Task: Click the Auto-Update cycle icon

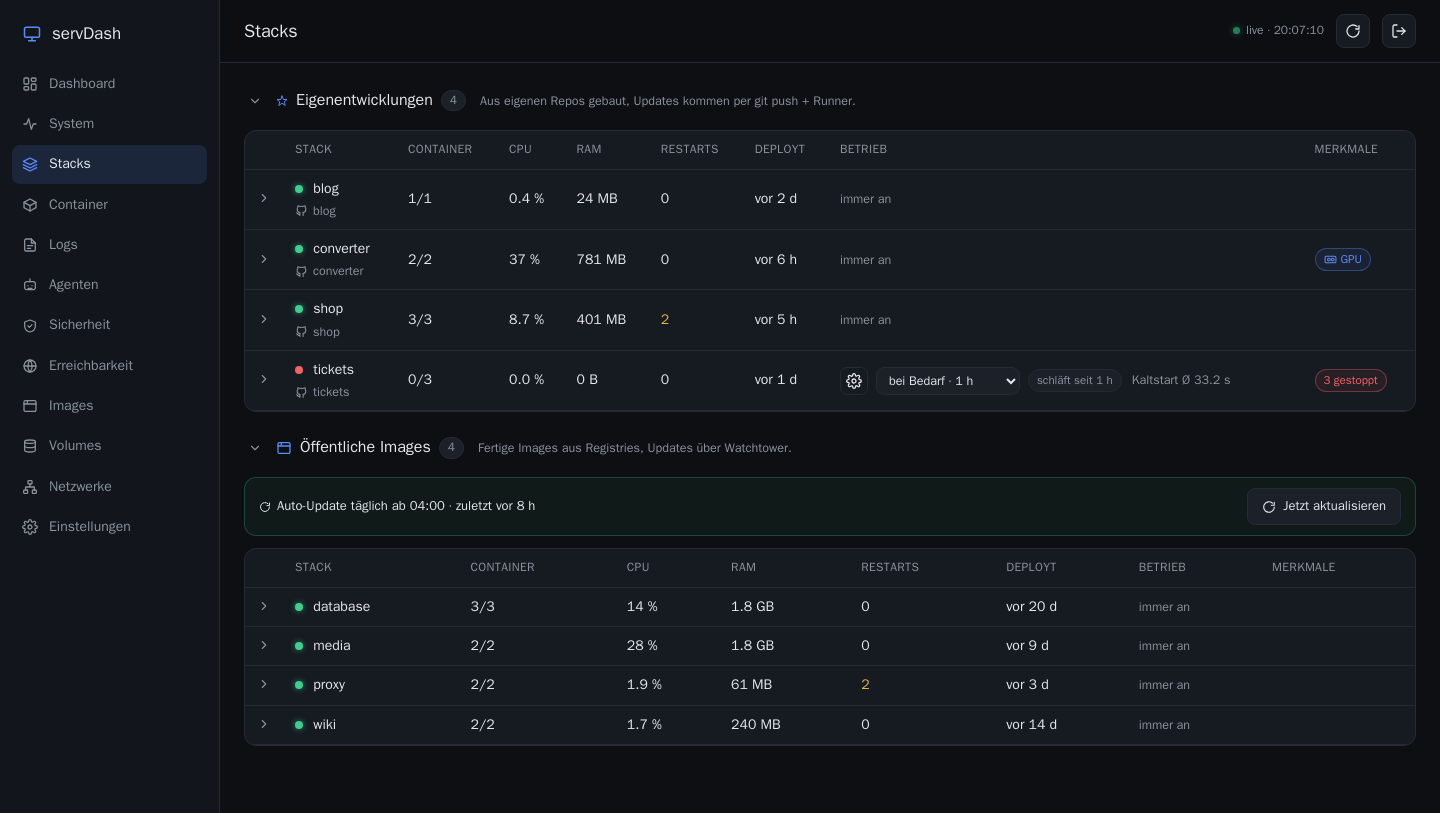Action: pyautogui.click(x=265, y=507)
